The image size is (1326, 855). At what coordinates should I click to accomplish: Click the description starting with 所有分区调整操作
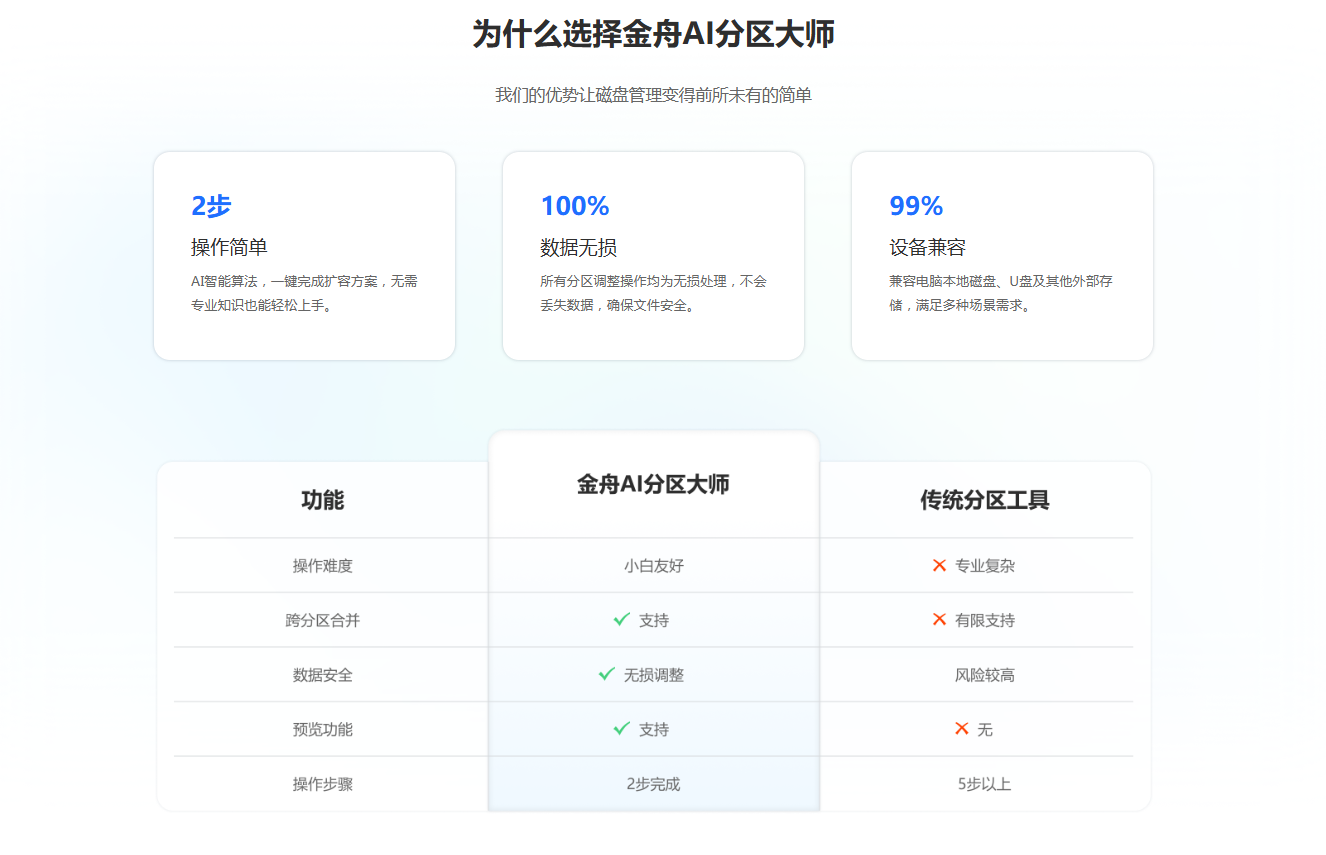tap(654, 294)
